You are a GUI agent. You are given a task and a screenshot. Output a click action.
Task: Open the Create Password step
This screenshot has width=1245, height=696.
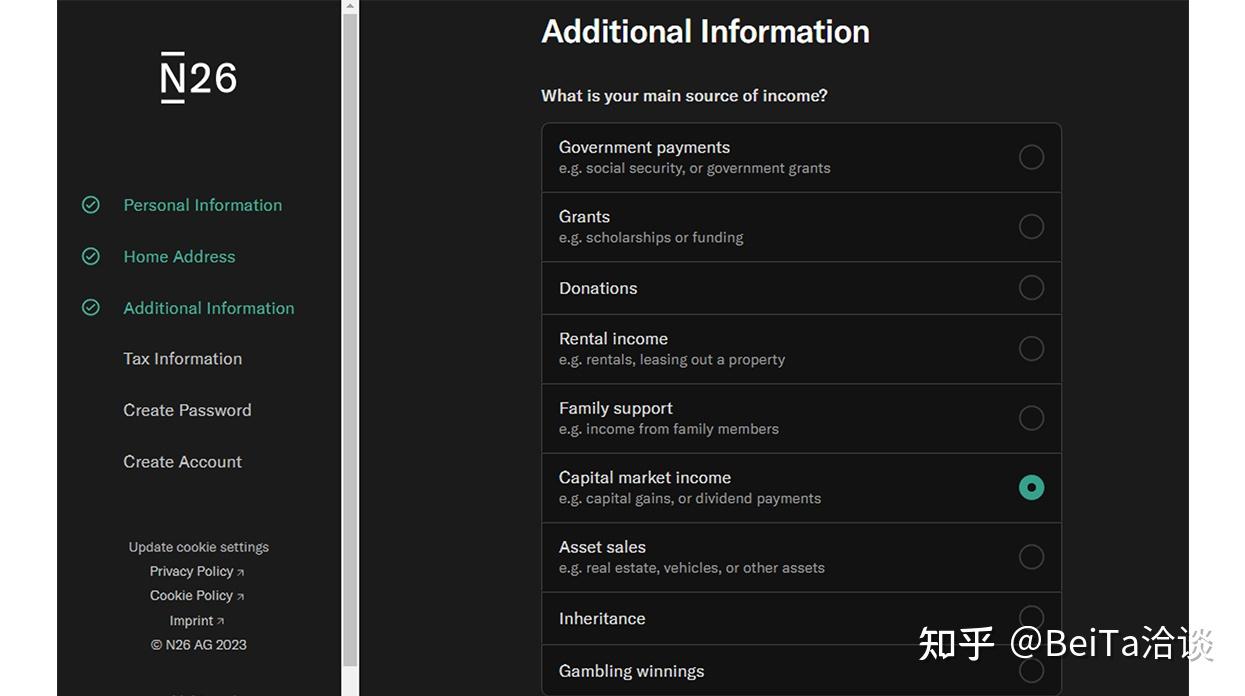tap(187, 410)
